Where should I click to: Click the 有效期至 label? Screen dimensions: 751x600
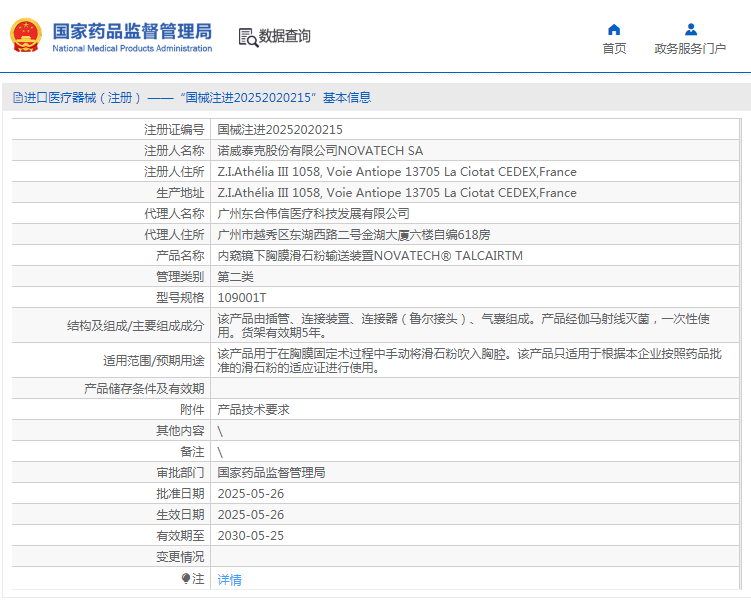click(180, 536)
